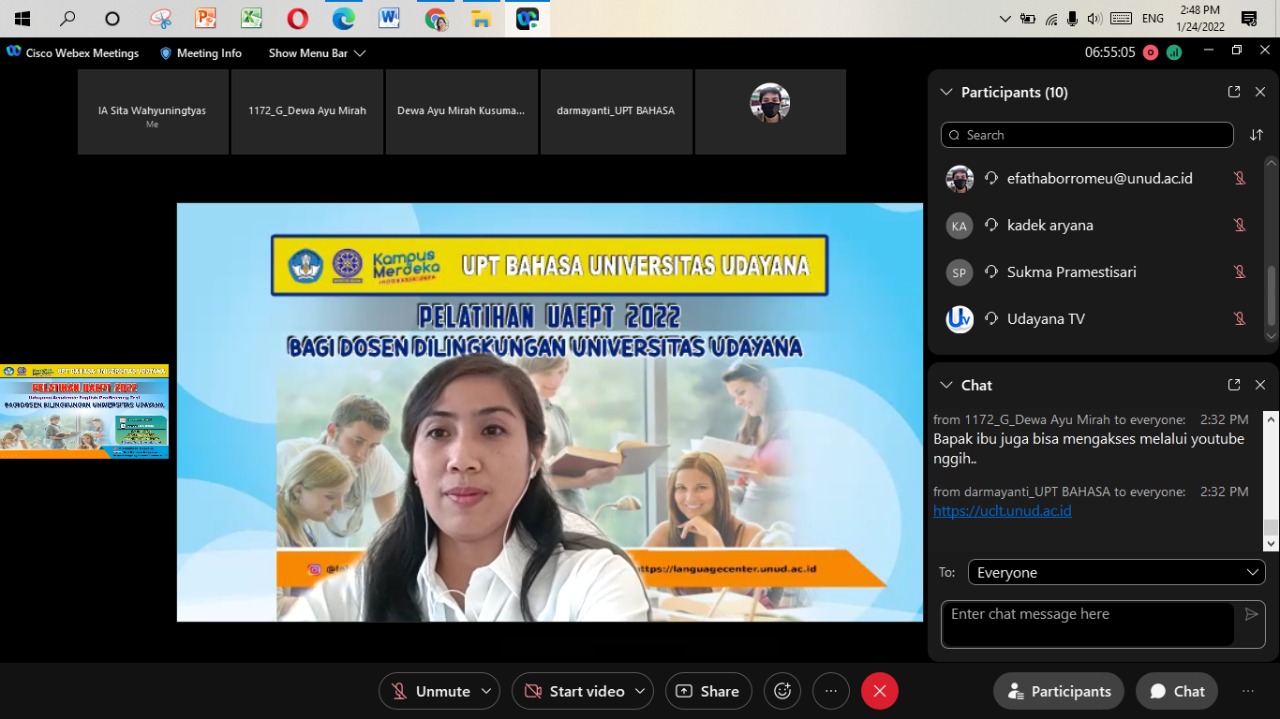1280x719 pixels.
Task: Click the Start video button
Action: (574, 691)
